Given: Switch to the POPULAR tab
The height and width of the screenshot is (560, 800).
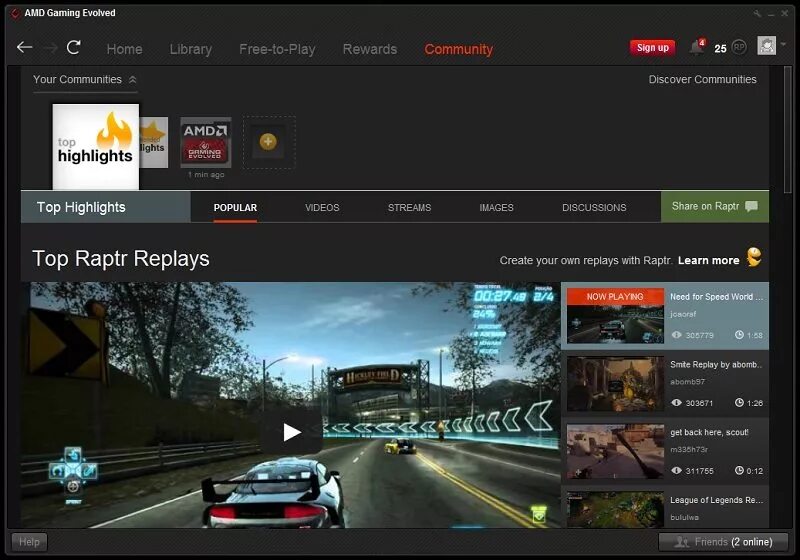Looking at the screenshot, I should 235,208.
